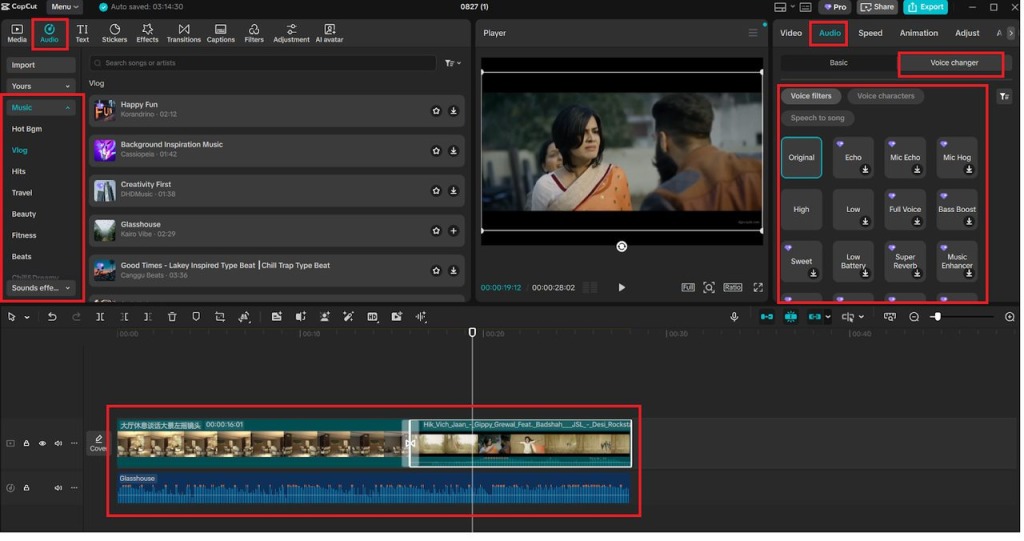Toggle visibility eye of video track
The width and height of the screenshot is (1024, 541).
coord(42,443)
